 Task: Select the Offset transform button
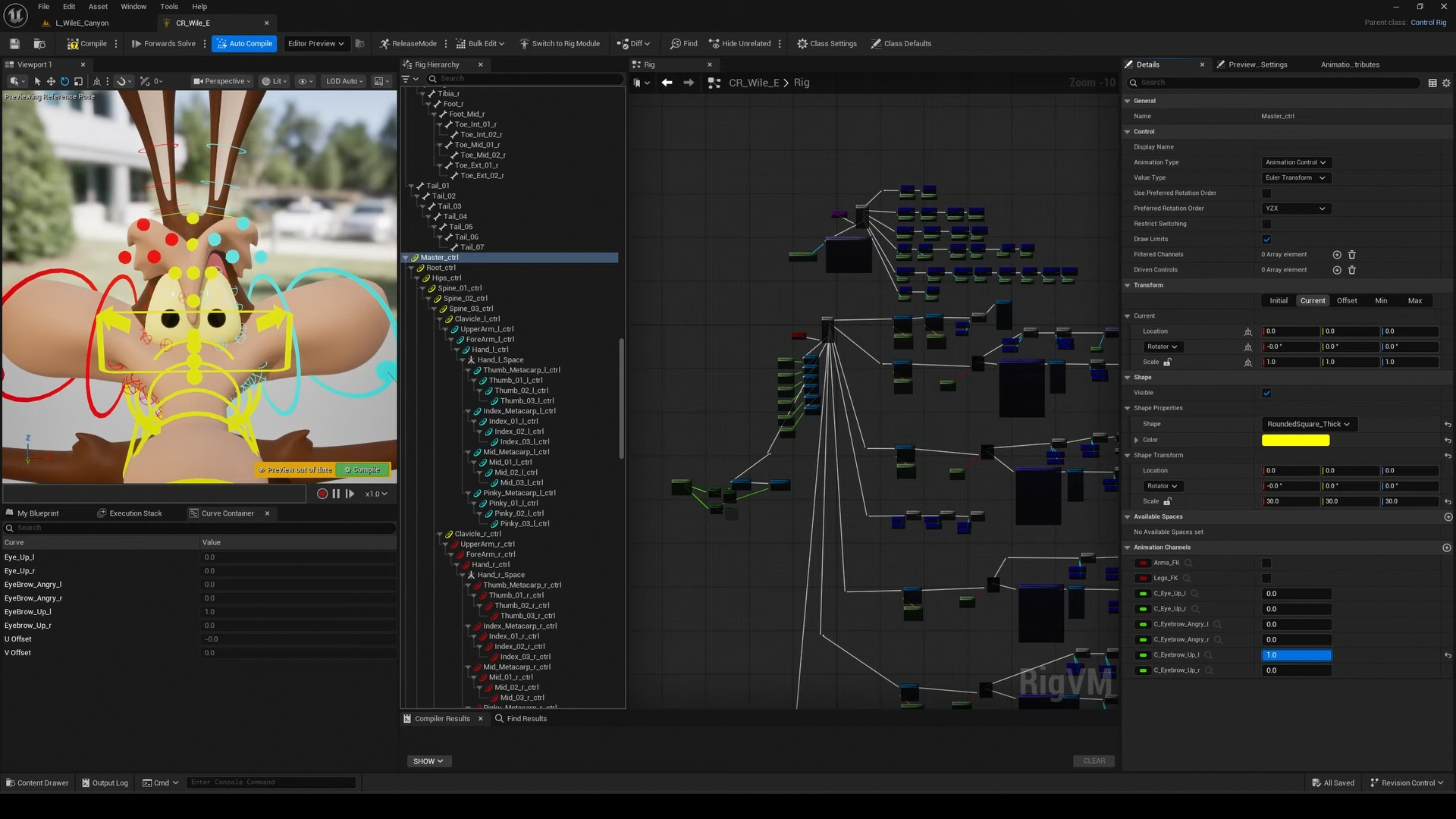point(1347,301)
